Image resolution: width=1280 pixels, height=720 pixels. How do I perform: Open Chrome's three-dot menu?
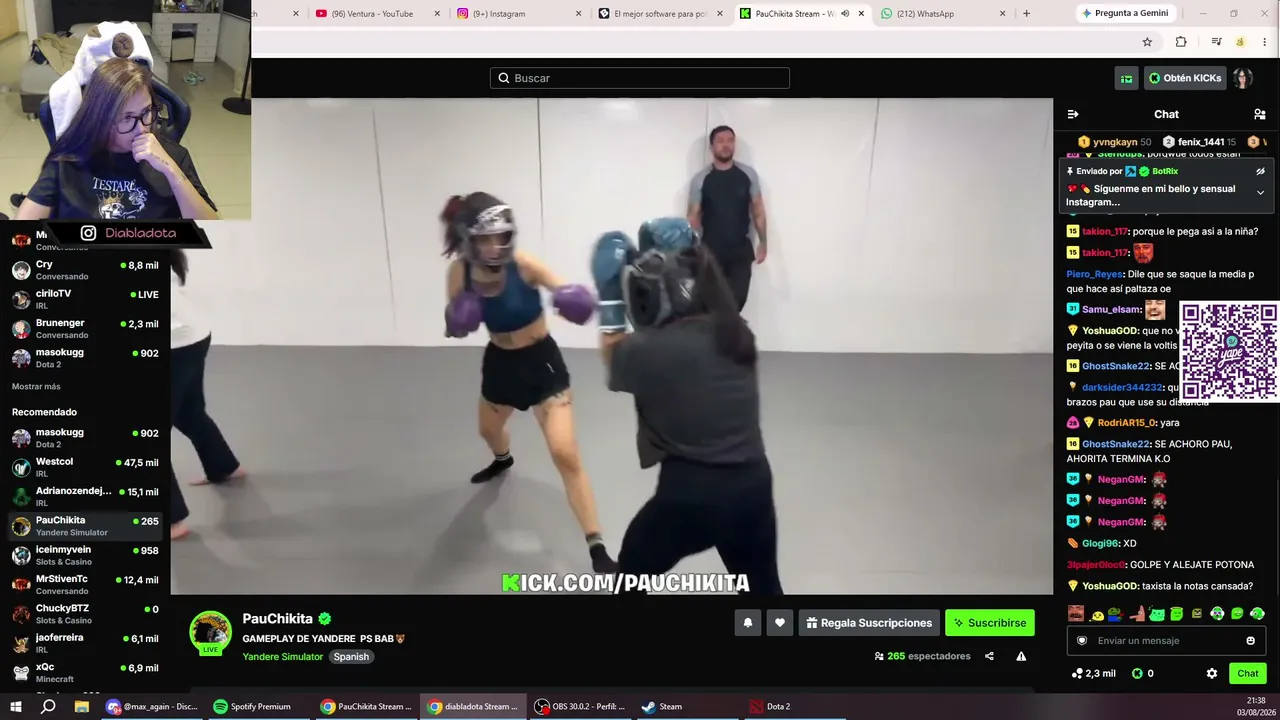click(x=1266, y=42)
